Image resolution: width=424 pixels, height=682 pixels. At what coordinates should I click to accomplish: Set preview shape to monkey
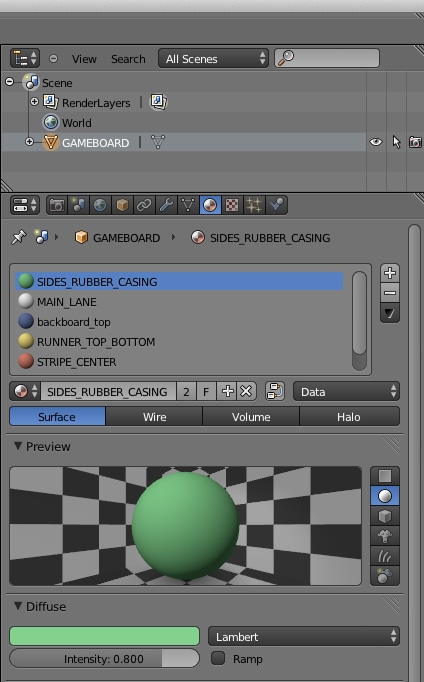(385, 536)
